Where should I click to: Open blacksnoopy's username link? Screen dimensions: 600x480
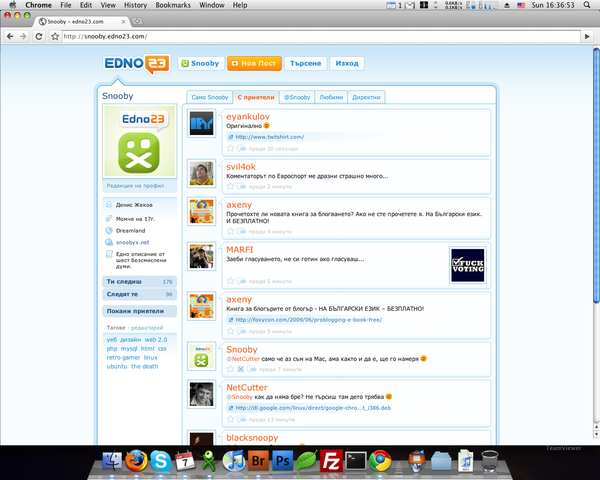coord(252,438)
